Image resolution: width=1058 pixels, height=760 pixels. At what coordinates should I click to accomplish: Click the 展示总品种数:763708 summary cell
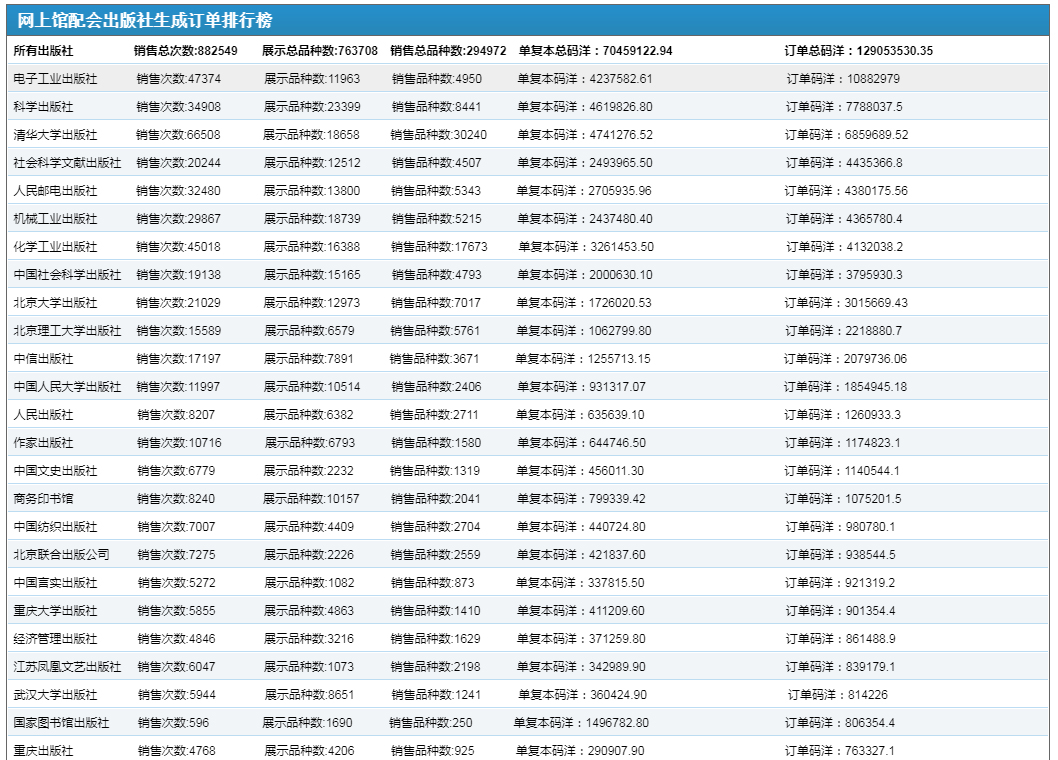click(x=320, y=51)
